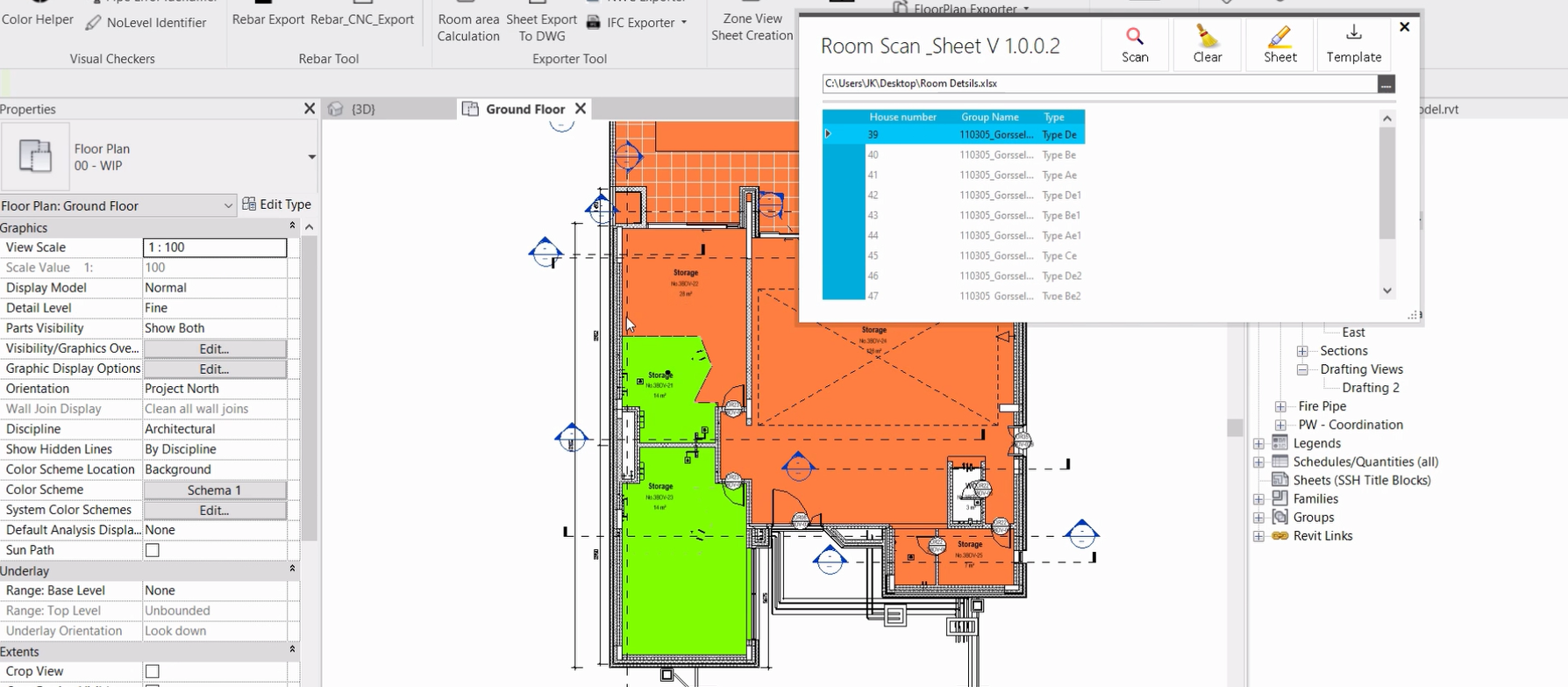The image size is (1568, 687).
Task: Expand PW - Coordination node
Action: tap(1280, 425)
